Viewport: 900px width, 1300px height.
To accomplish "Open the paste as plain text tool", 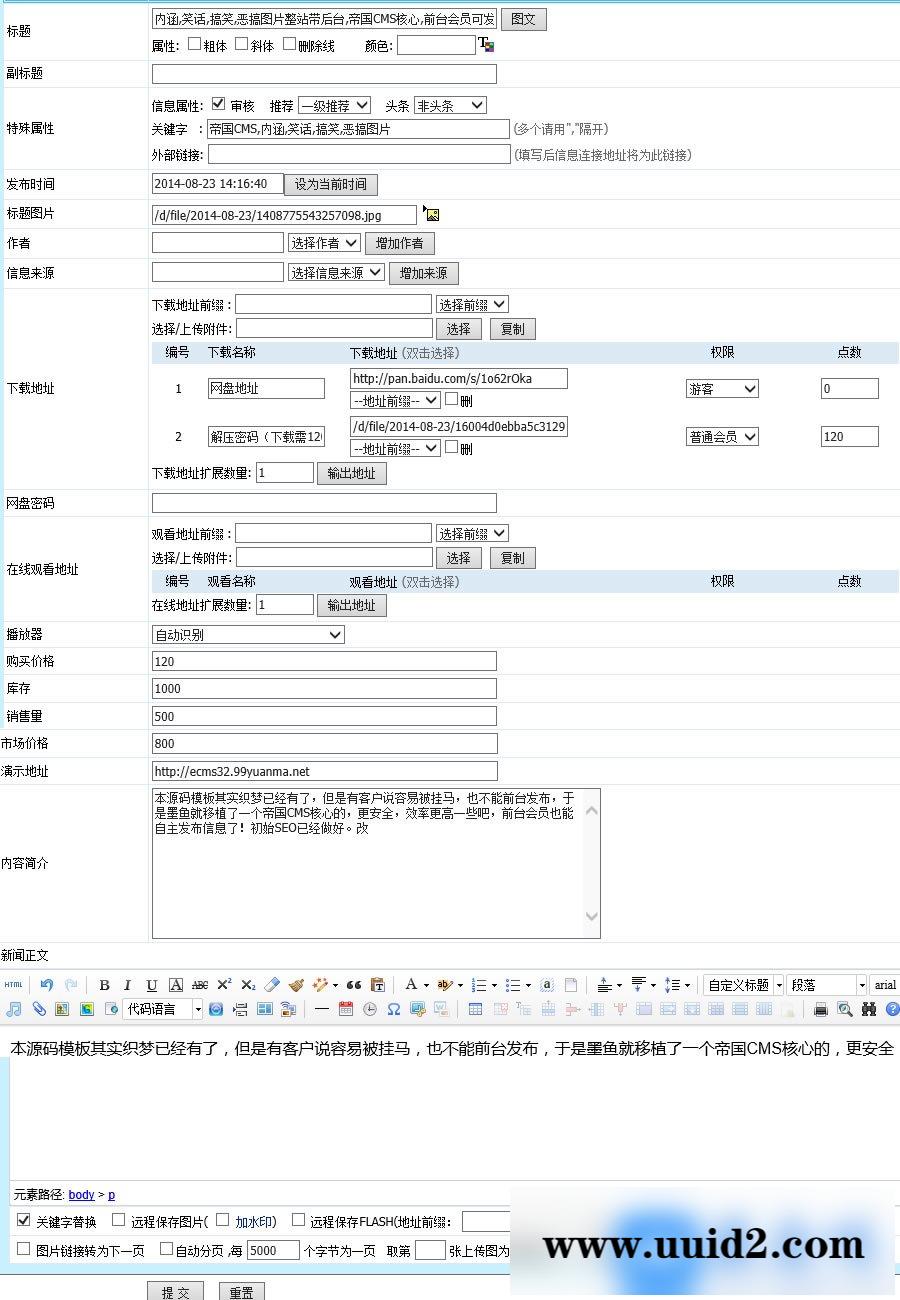I will coord(377,985).
